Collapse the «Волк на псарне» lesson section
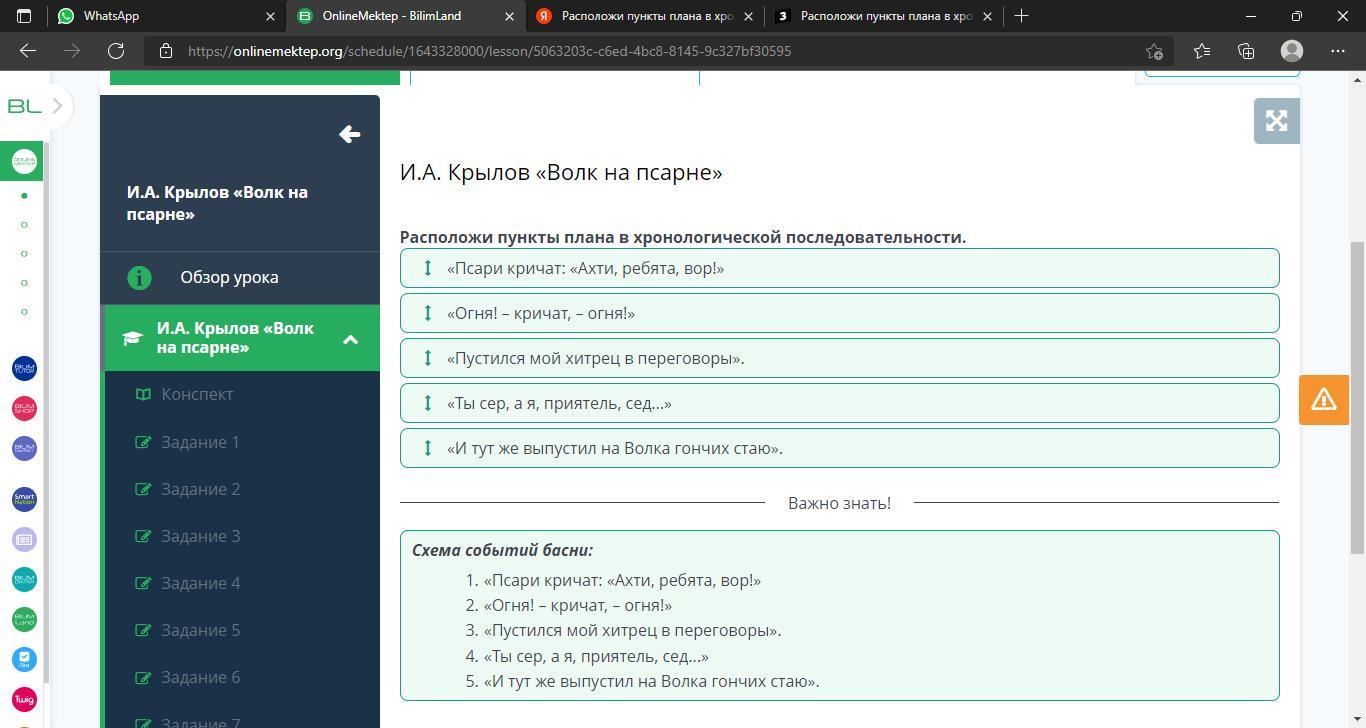 click(x=350, y=339)
